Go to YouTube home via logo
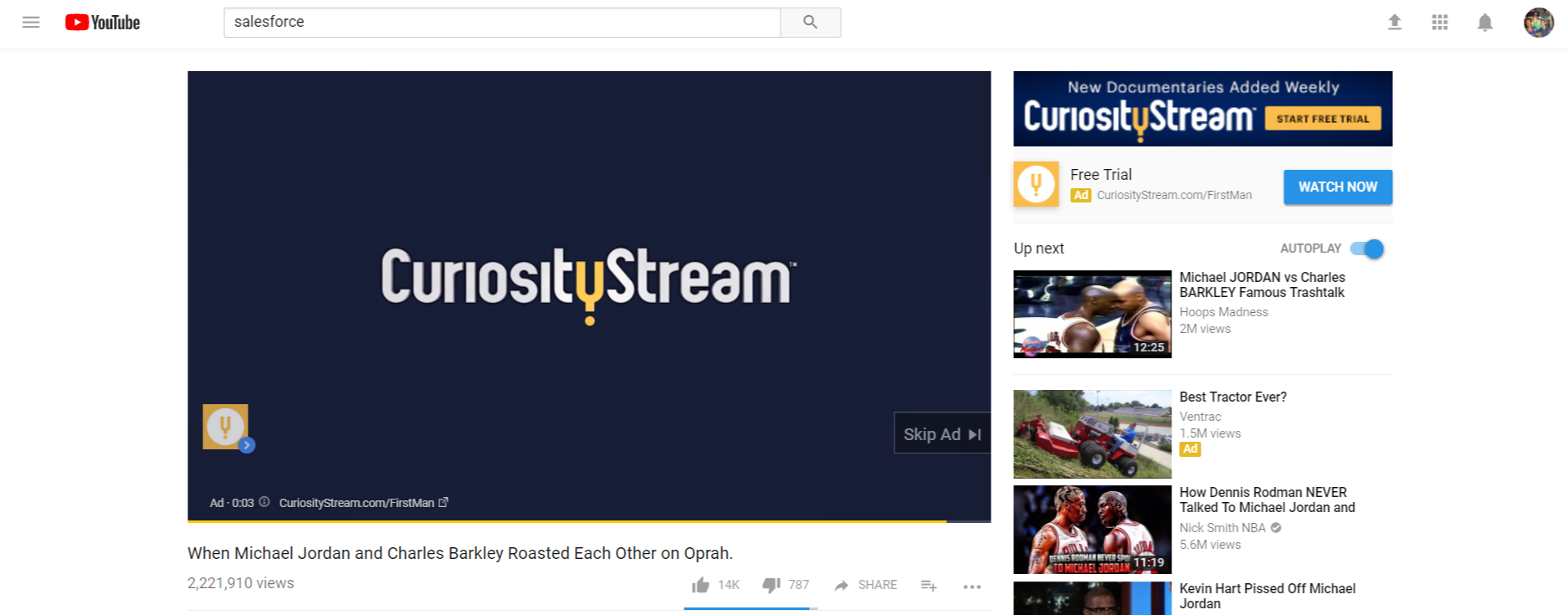Viewport: 1568px width, 615px height. coord(103,23)
